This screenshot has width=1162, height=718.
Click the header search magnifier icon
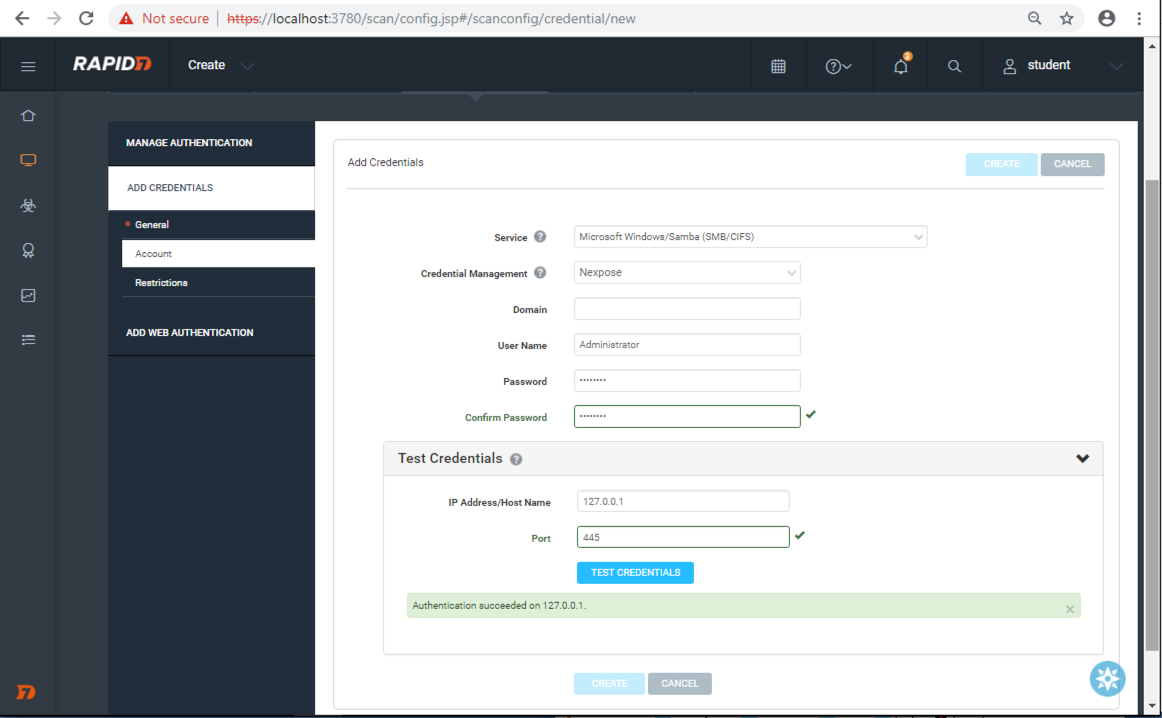954,66
